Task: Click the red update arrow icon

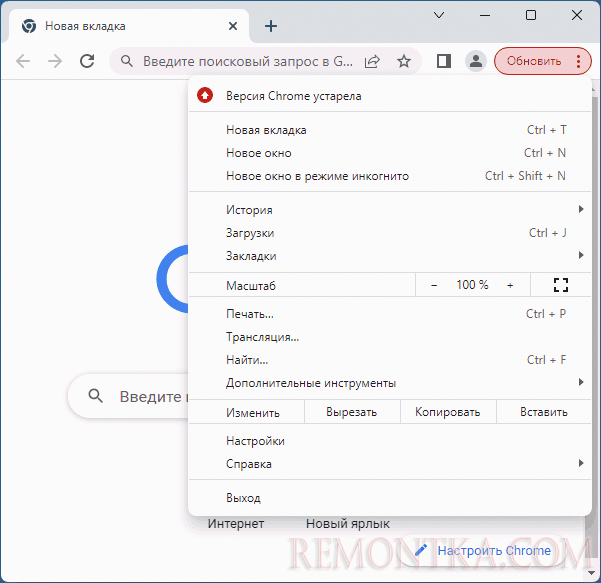Action: point(205,95)
